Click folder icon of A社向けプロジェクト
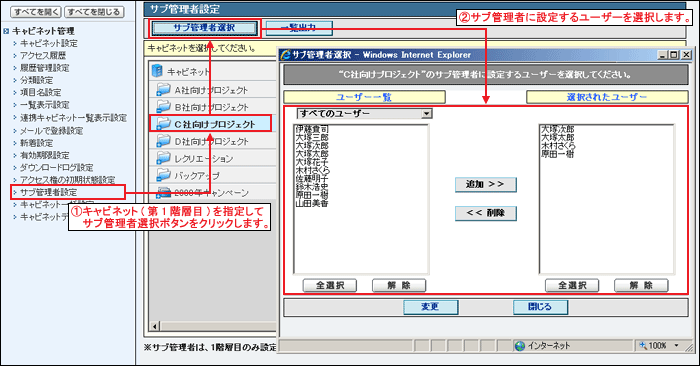 (163, 90)
